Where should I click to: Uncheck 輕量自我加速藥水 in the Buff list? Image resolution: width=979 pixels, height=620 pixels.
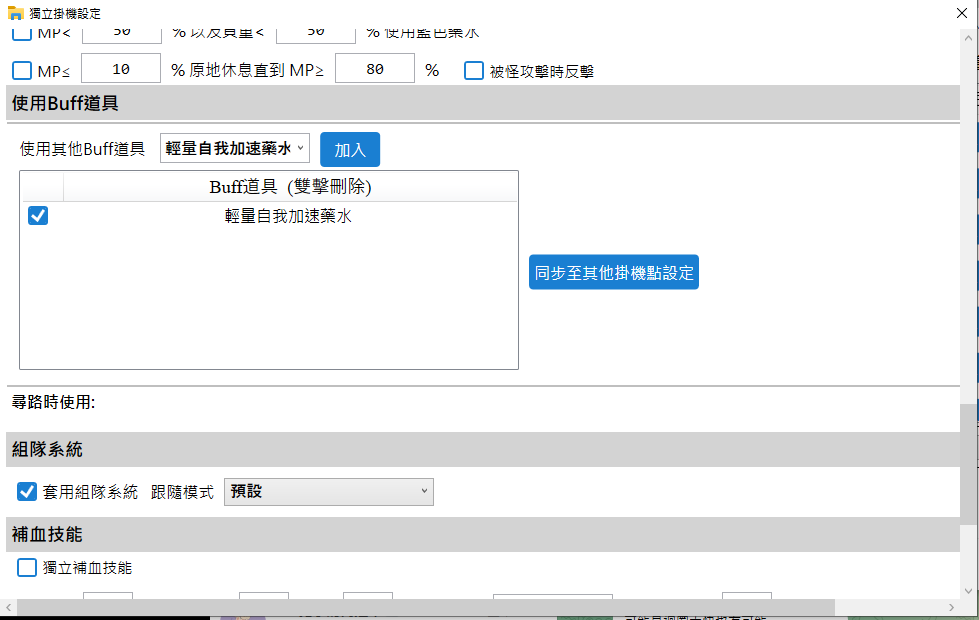pos(38,215)
